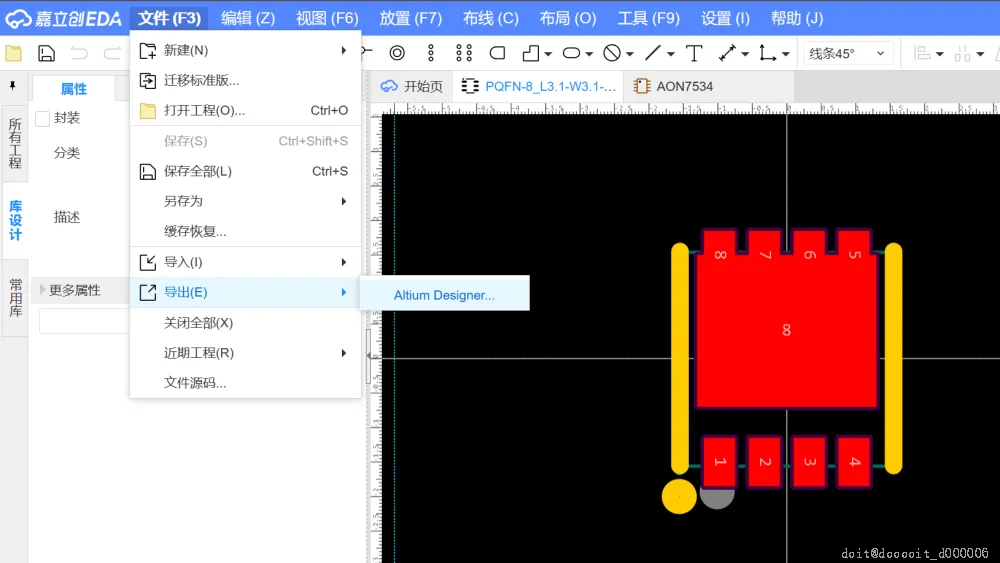Select the large center pad 8

(x=786, y=330)
